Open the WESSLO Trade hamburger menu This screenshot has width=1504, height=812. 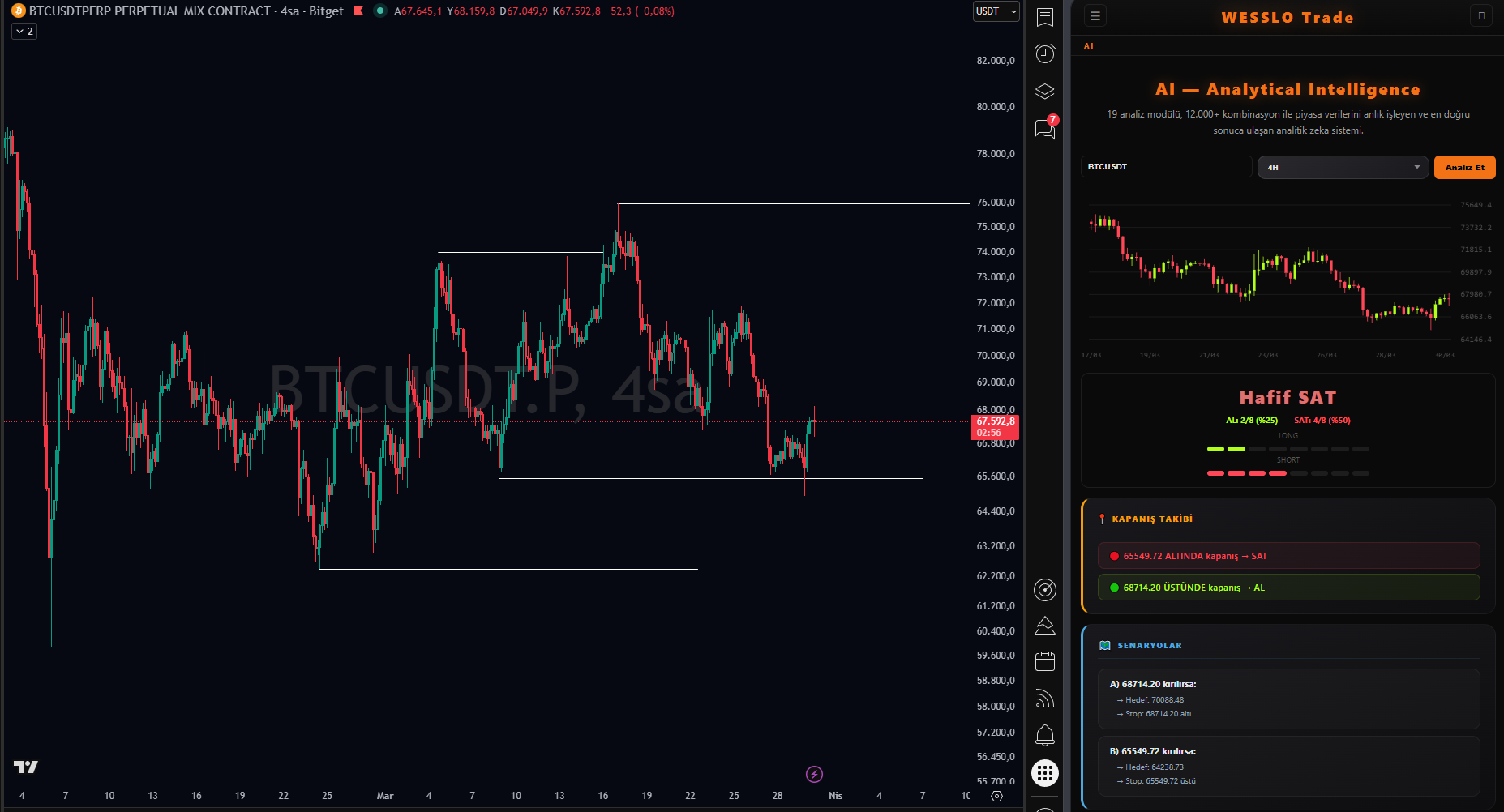1095,15
